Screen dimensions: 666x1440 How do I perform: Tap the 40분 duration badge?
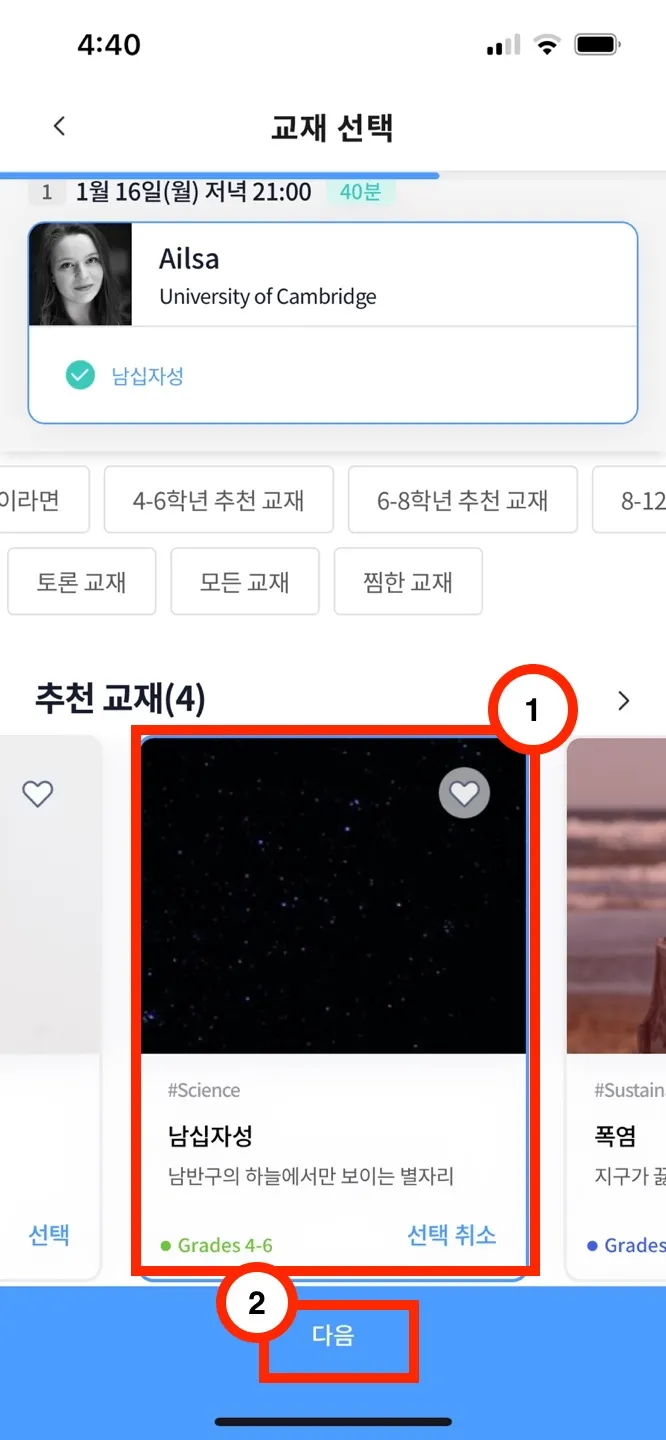click(360, 191)
